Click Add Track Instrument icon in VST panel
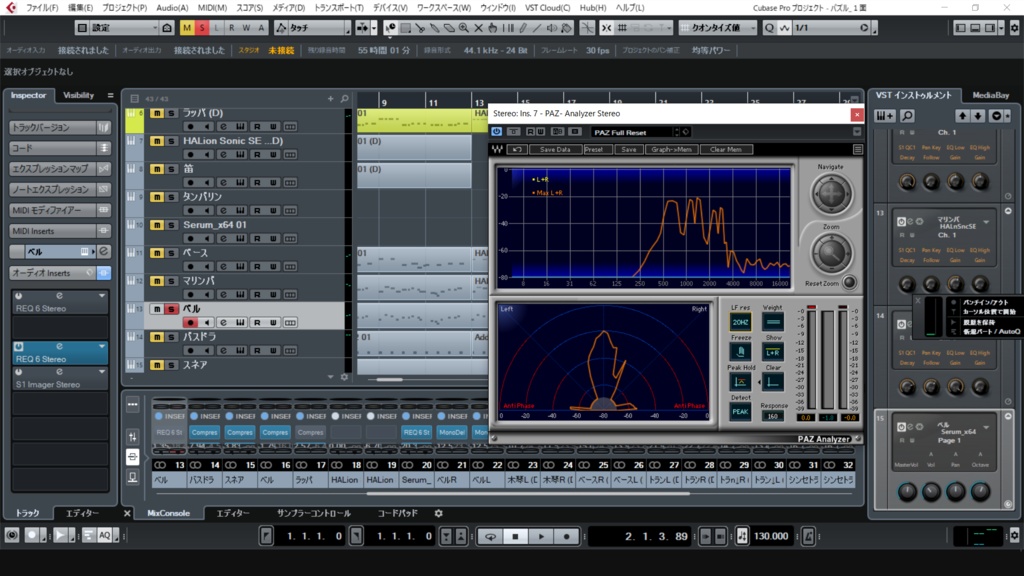This screenshot has width=1024, height=576. point(885,116)
